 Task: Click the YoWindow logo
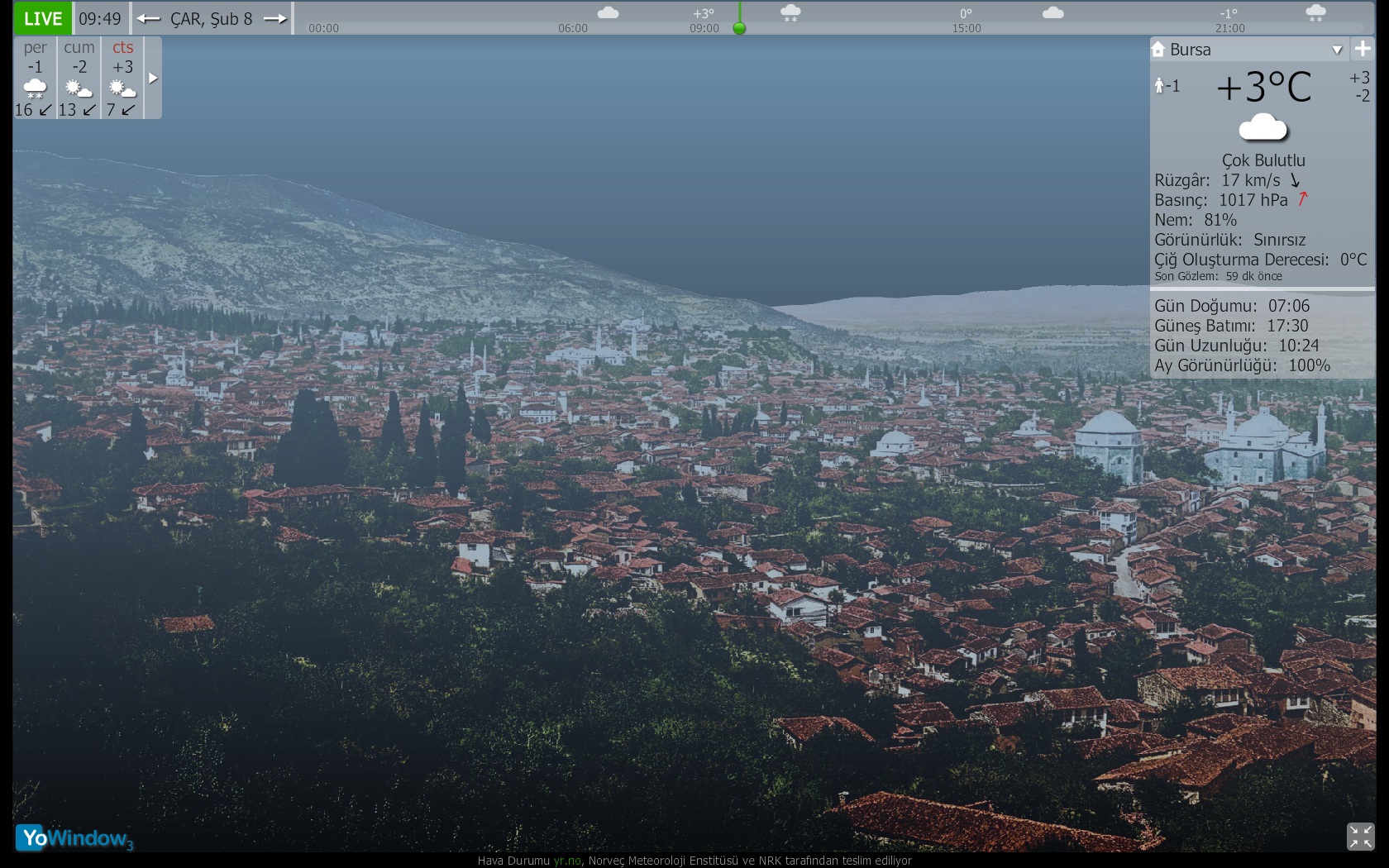pos(74,838)
